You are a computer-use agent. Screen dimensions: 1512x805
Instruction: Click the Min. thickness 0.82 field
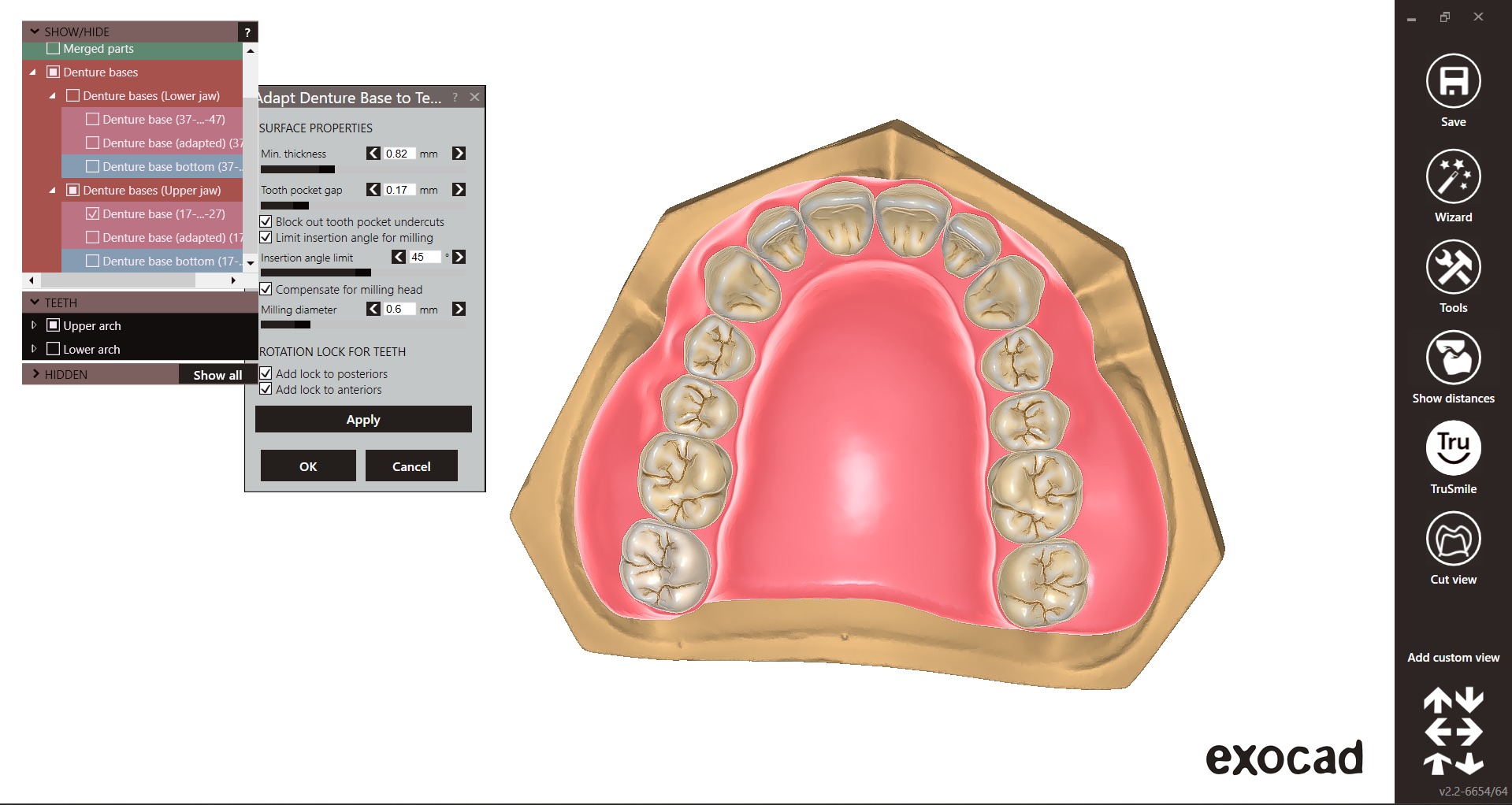pyautogui.click(x=399, y=154)
